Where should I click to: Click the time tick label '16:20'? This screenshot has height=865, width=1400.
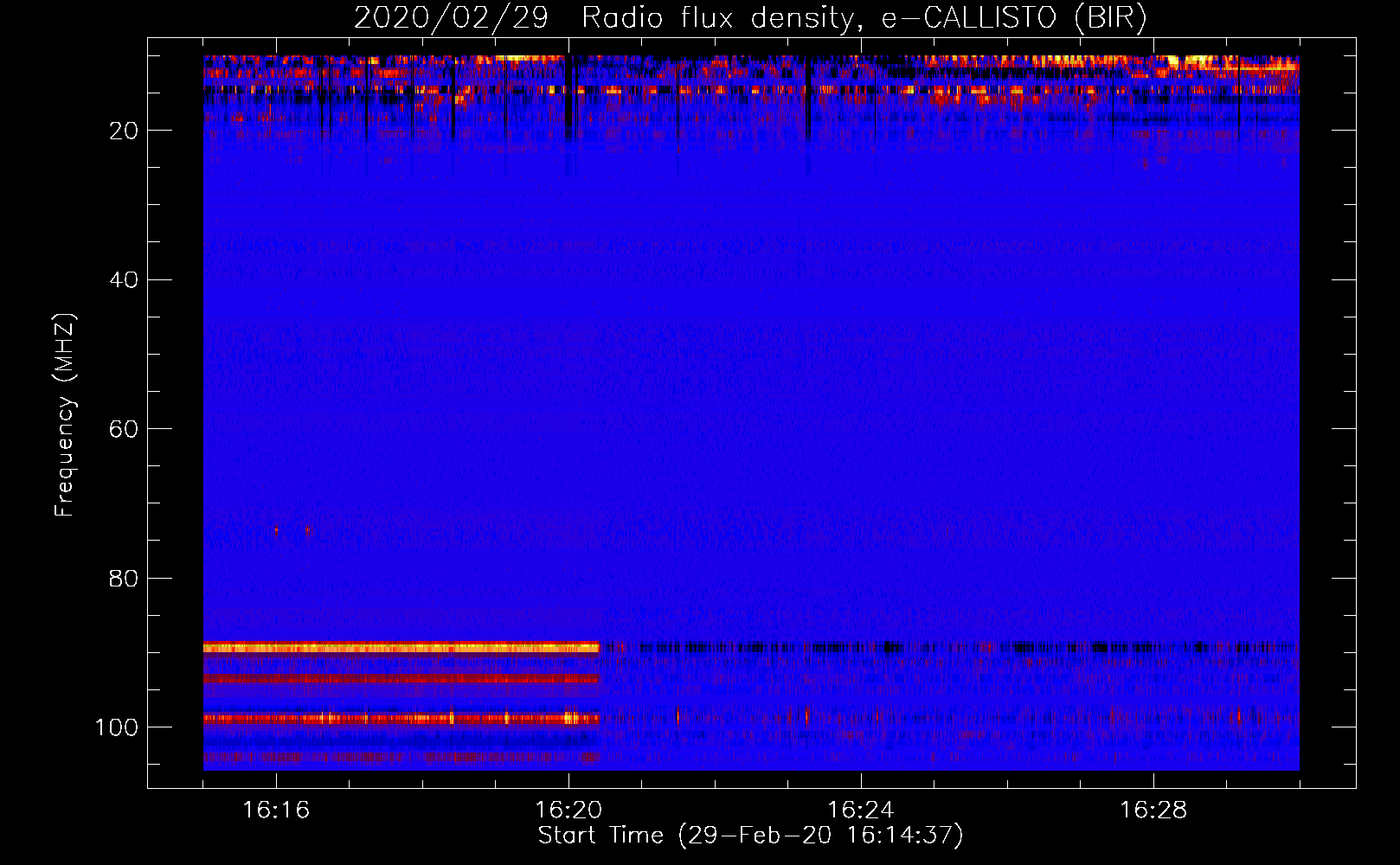tap(568, 811)
